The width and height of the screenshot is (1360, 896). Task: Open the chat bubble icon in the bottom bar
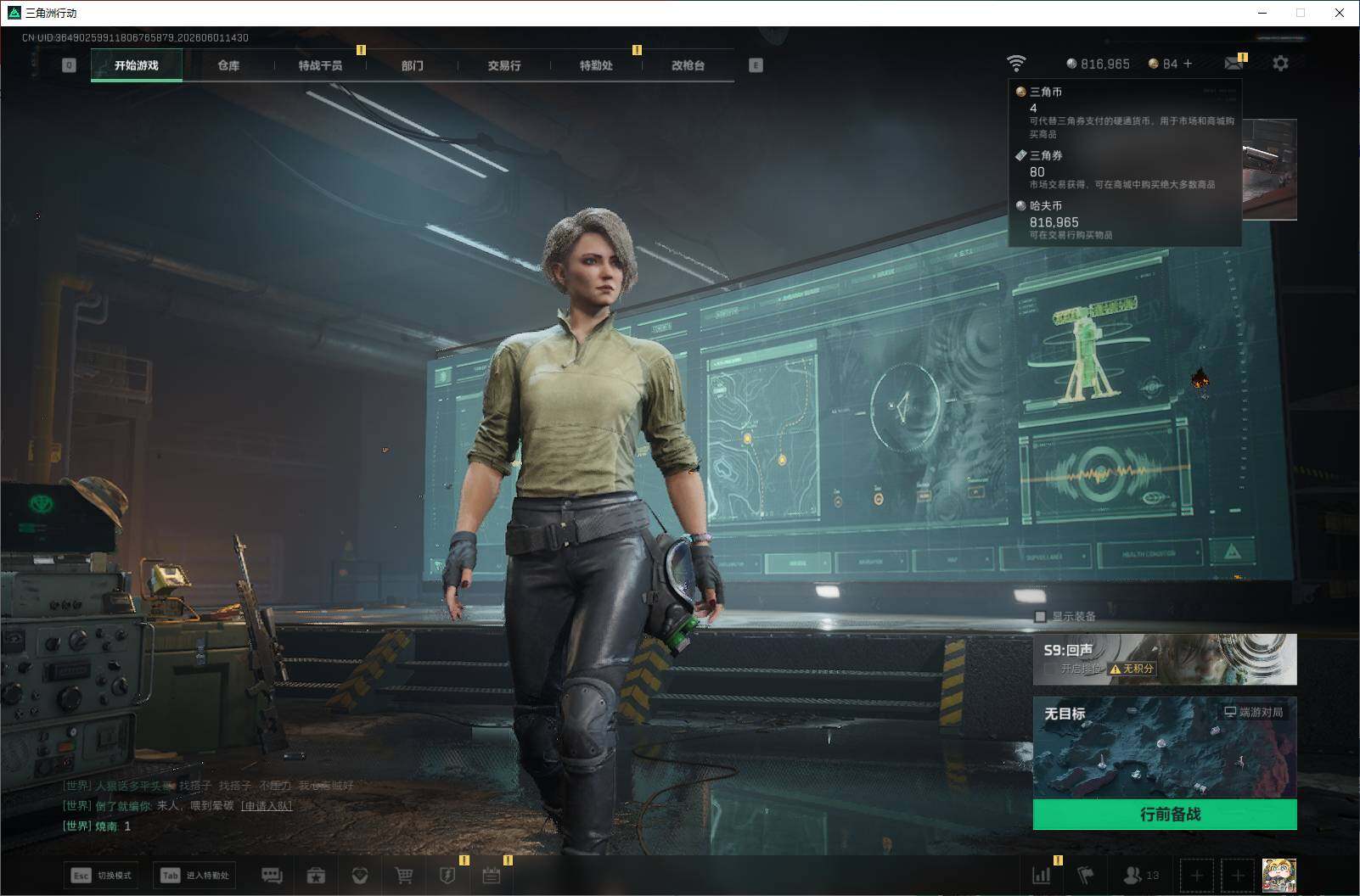272,875
